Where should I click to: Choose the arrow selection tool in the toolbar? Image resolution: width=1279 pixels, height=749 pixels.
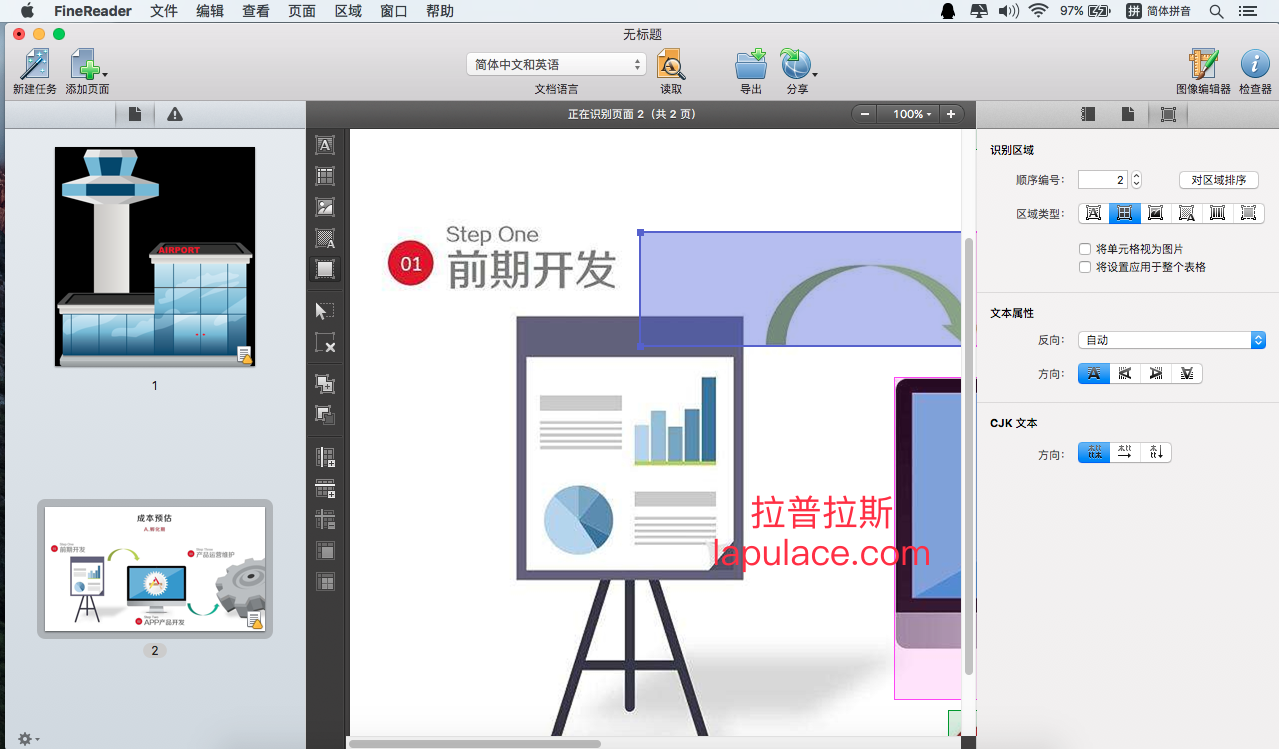(x=324, y=310)
